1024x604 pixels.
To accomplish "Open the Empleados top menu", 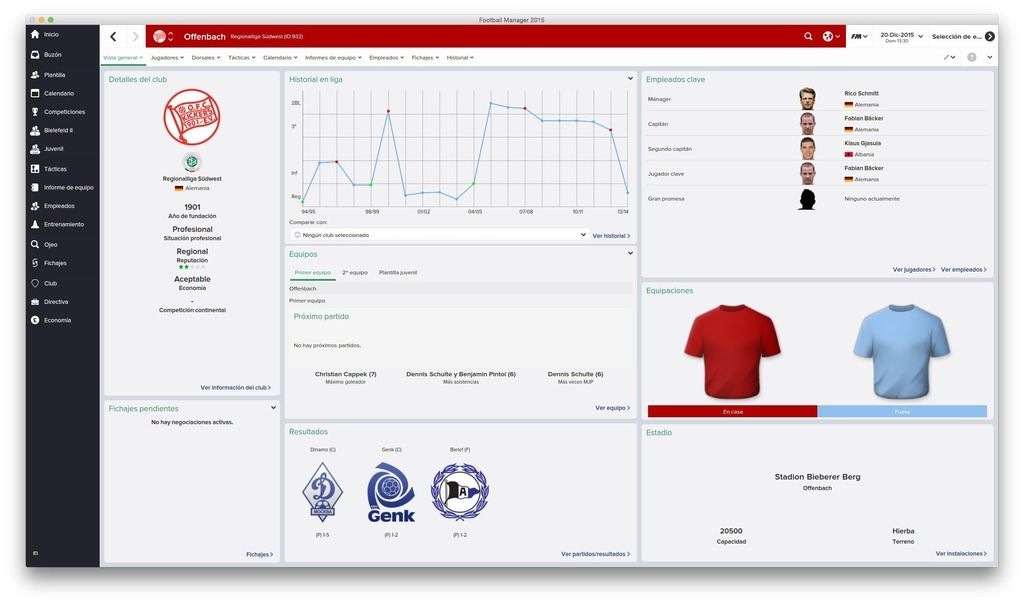I will point(386,57).
